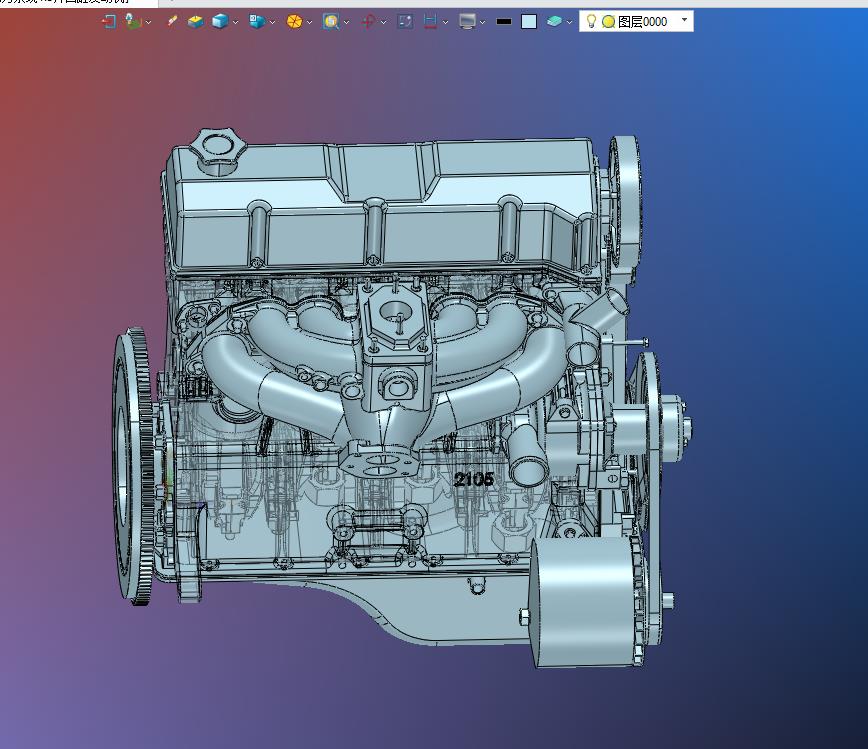
Task: Click the red pencil sketch icon
Action: (172, 21)
